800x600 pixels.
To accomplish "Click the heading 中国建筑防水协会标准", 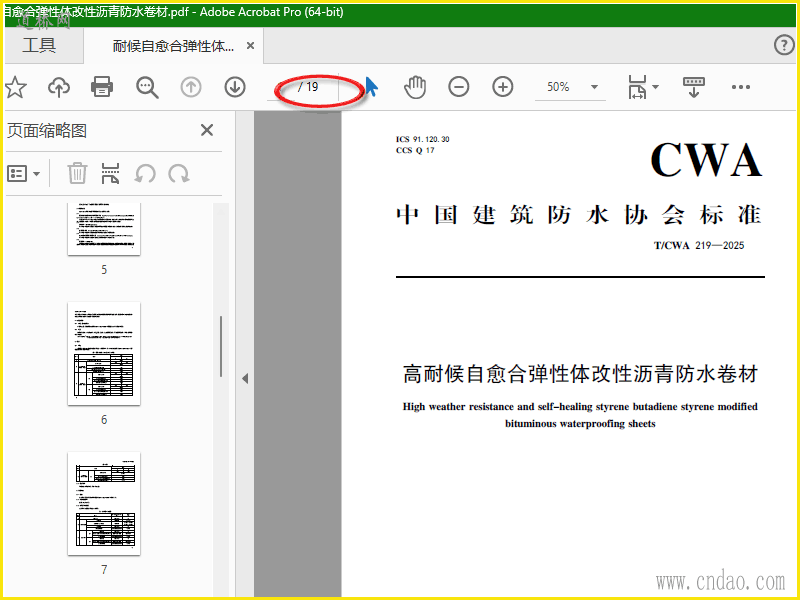I will click(x=579, y=215).
